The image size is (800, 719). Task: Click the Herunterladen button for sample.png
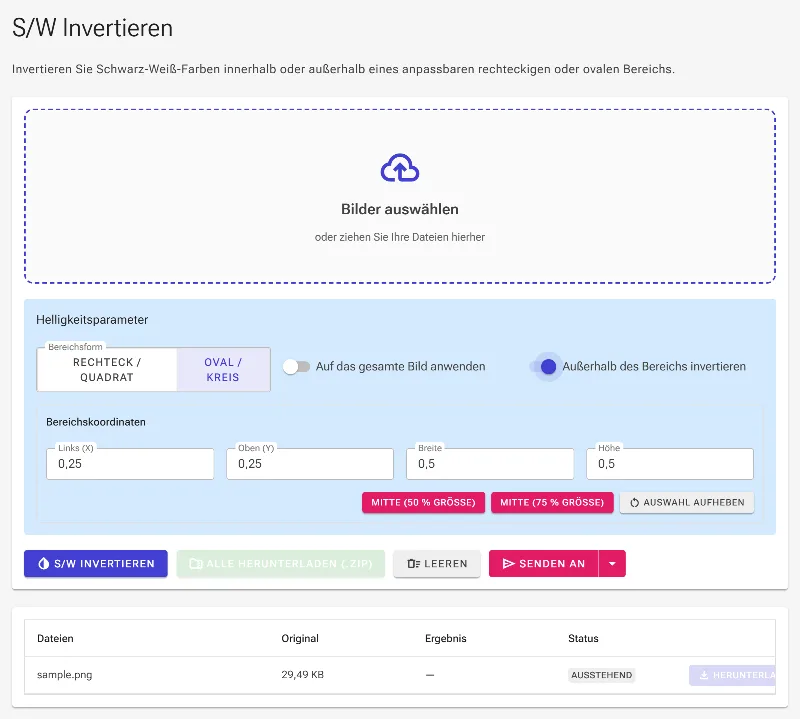pyautogui.click(x=732, y=675)
